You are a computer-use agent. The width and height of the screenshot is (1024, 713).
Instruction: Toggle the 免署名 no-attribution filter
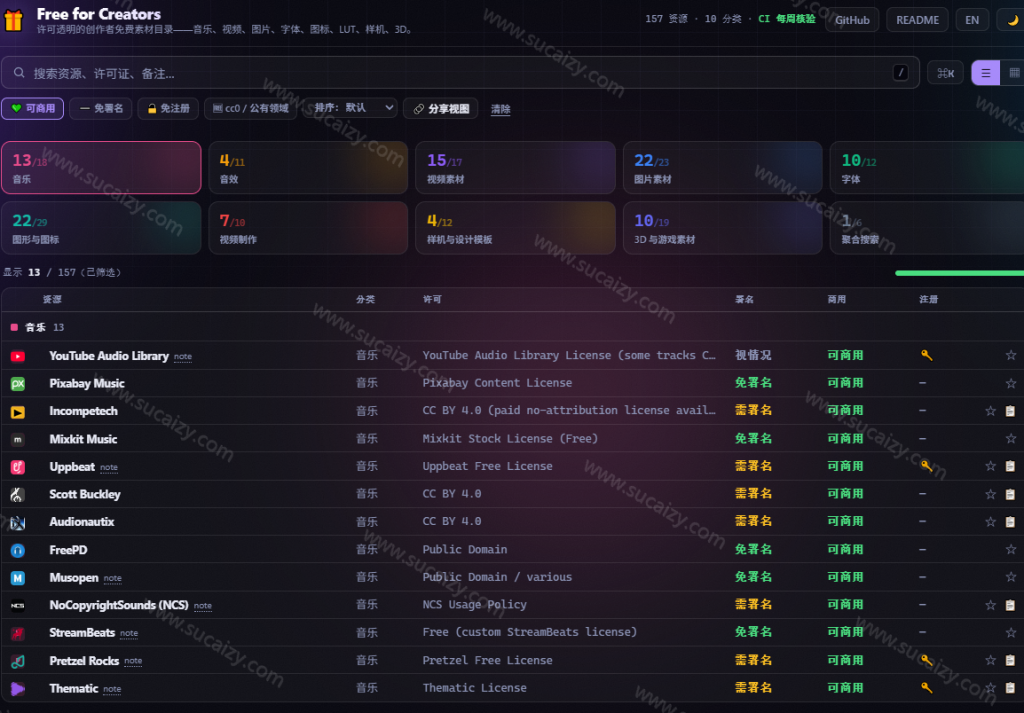click(x=101, y=108)
